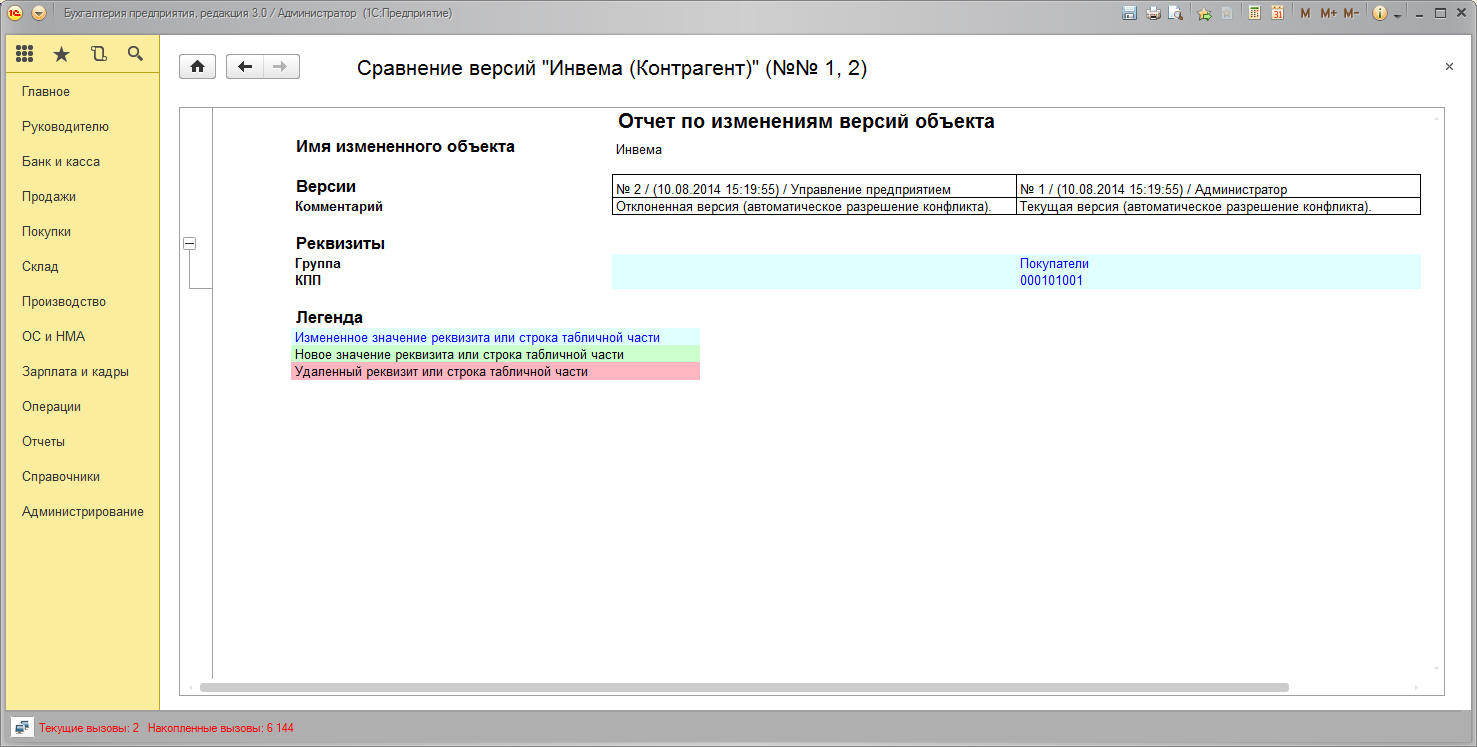Expand the help info dropdown arrow

click(x=1397, y=15)
